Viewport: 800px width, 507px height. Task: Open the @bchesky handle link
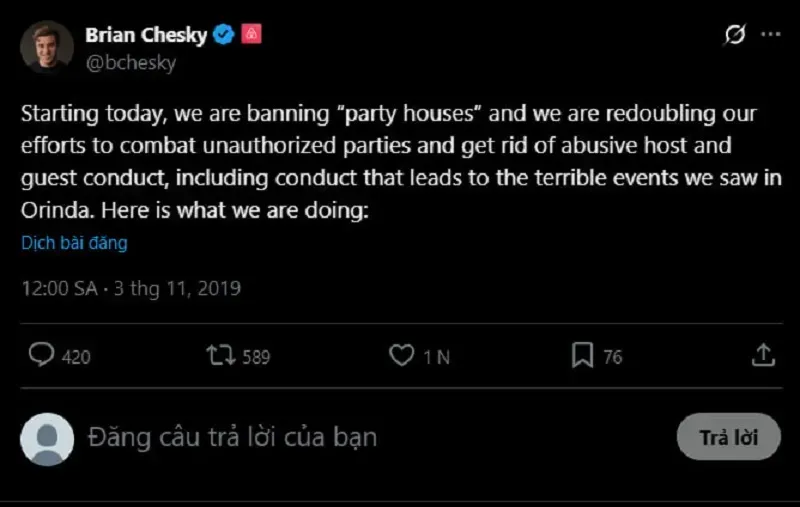point(130,63)
